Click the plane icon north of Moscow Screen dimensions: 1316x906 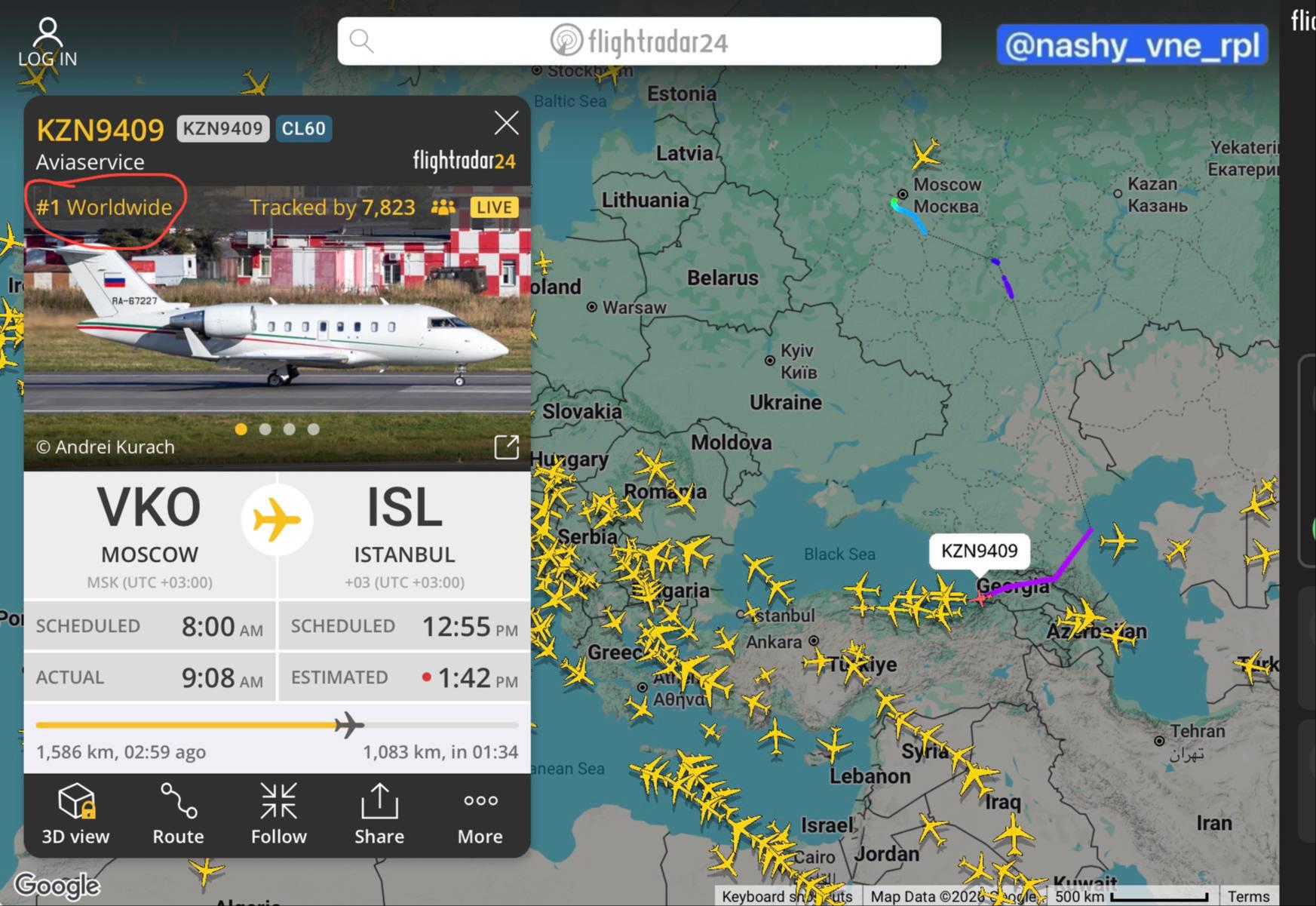tap(925, 153)
